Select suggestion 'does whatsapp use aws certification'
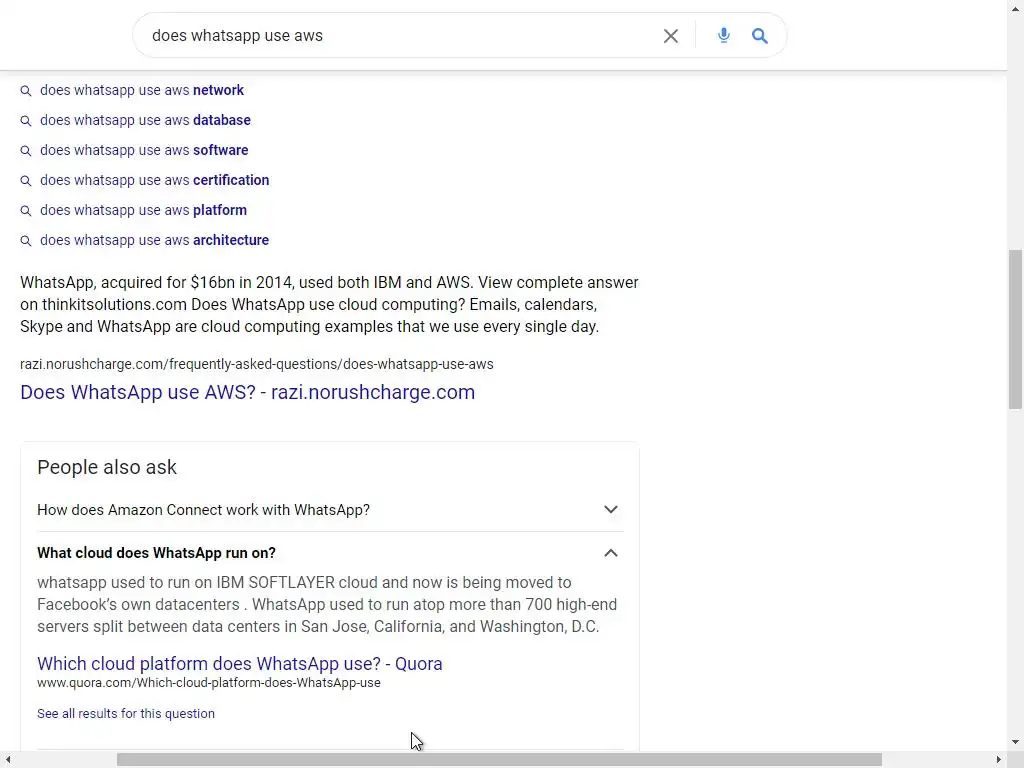Viewport: 1024px width, 768px height. (155, 180)
